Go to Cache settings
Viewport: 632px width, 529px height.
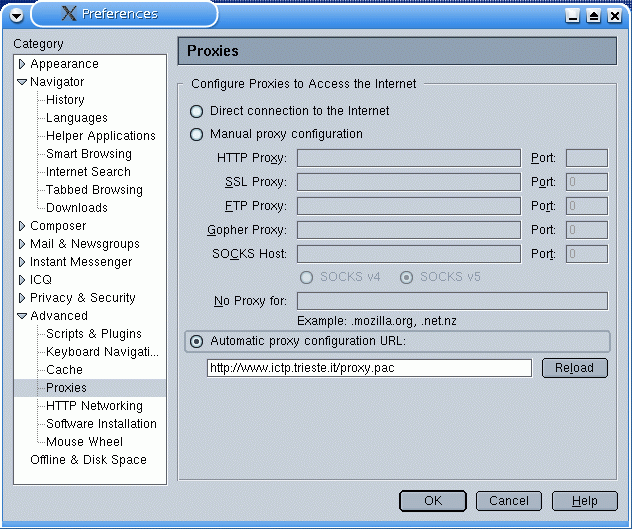pos(64,370)
